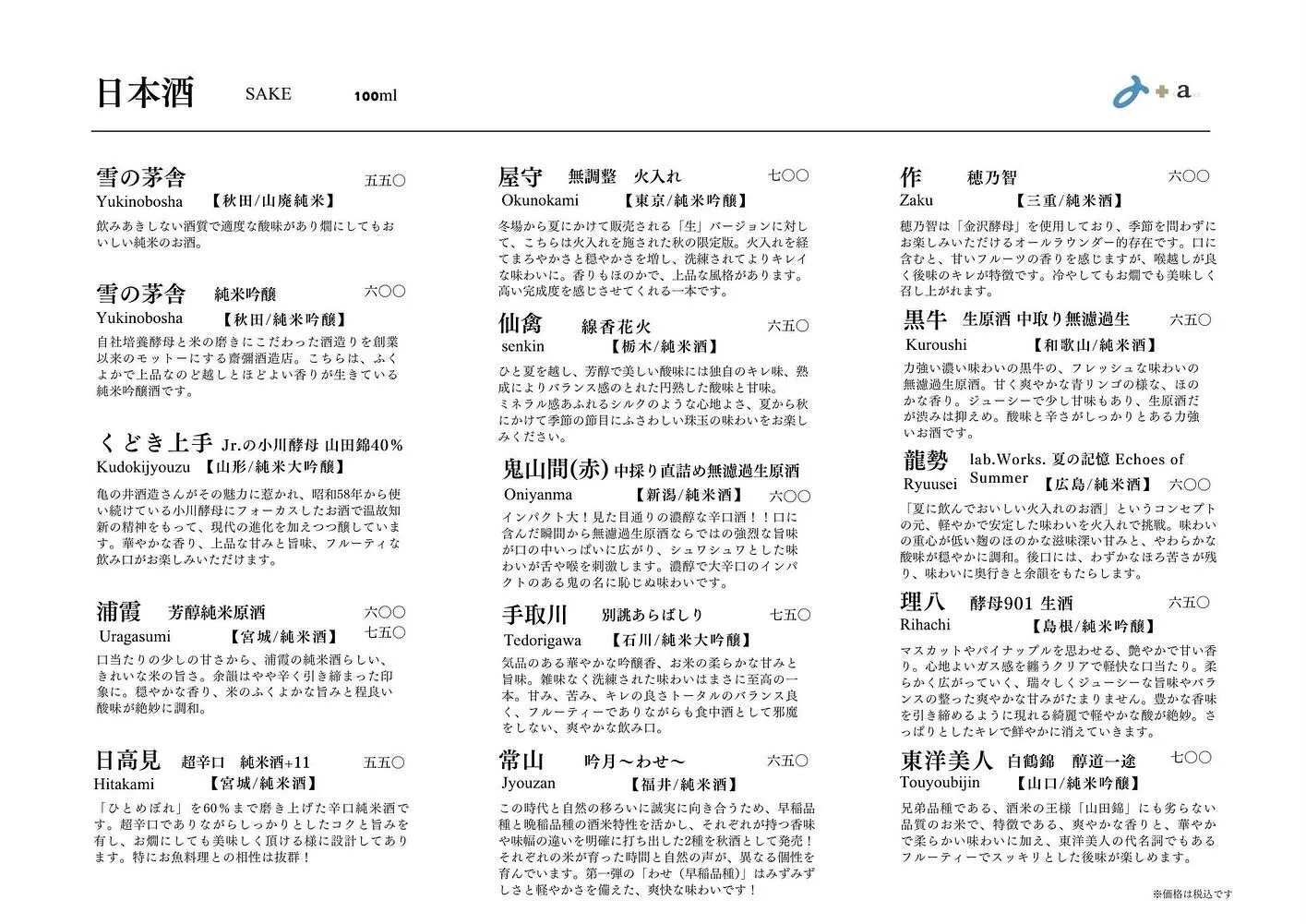The image size is (1306, 924).
Task: Click the 【三重/純米酒】 tag under 作
Action: pyautogui.click(x=1070, y=200)
